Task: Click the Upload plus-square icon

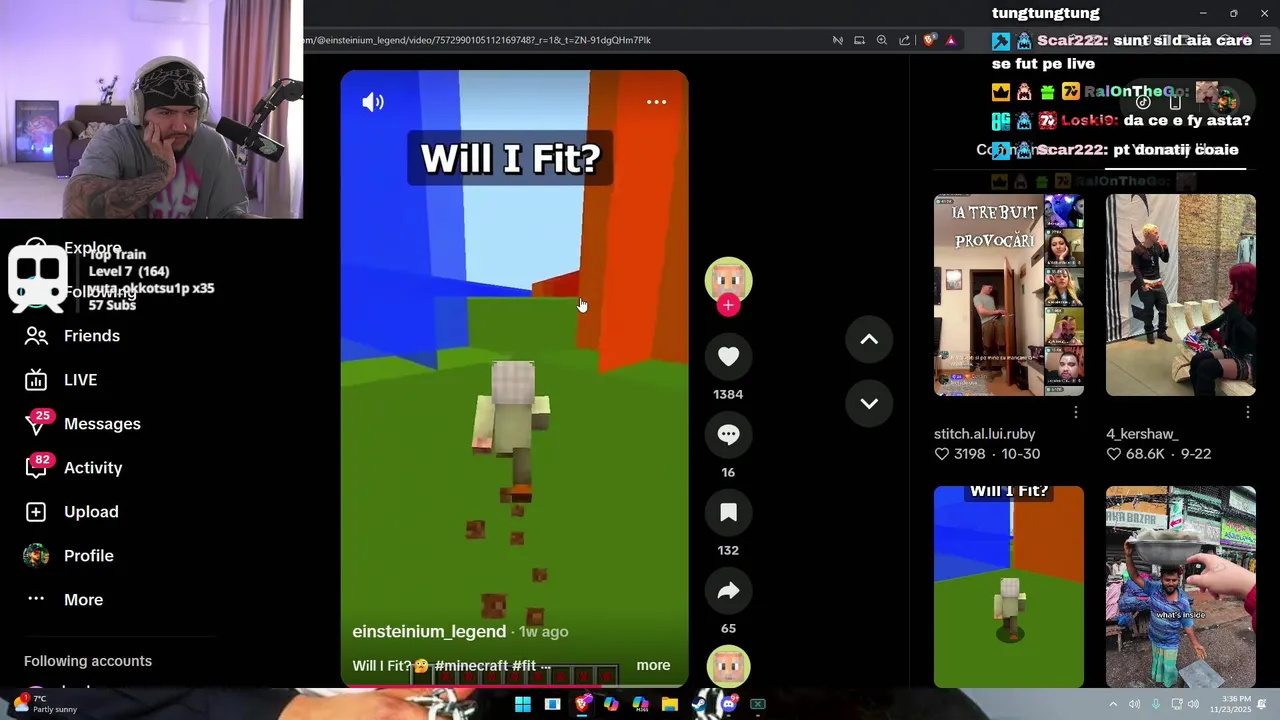Action: [36, 512]
